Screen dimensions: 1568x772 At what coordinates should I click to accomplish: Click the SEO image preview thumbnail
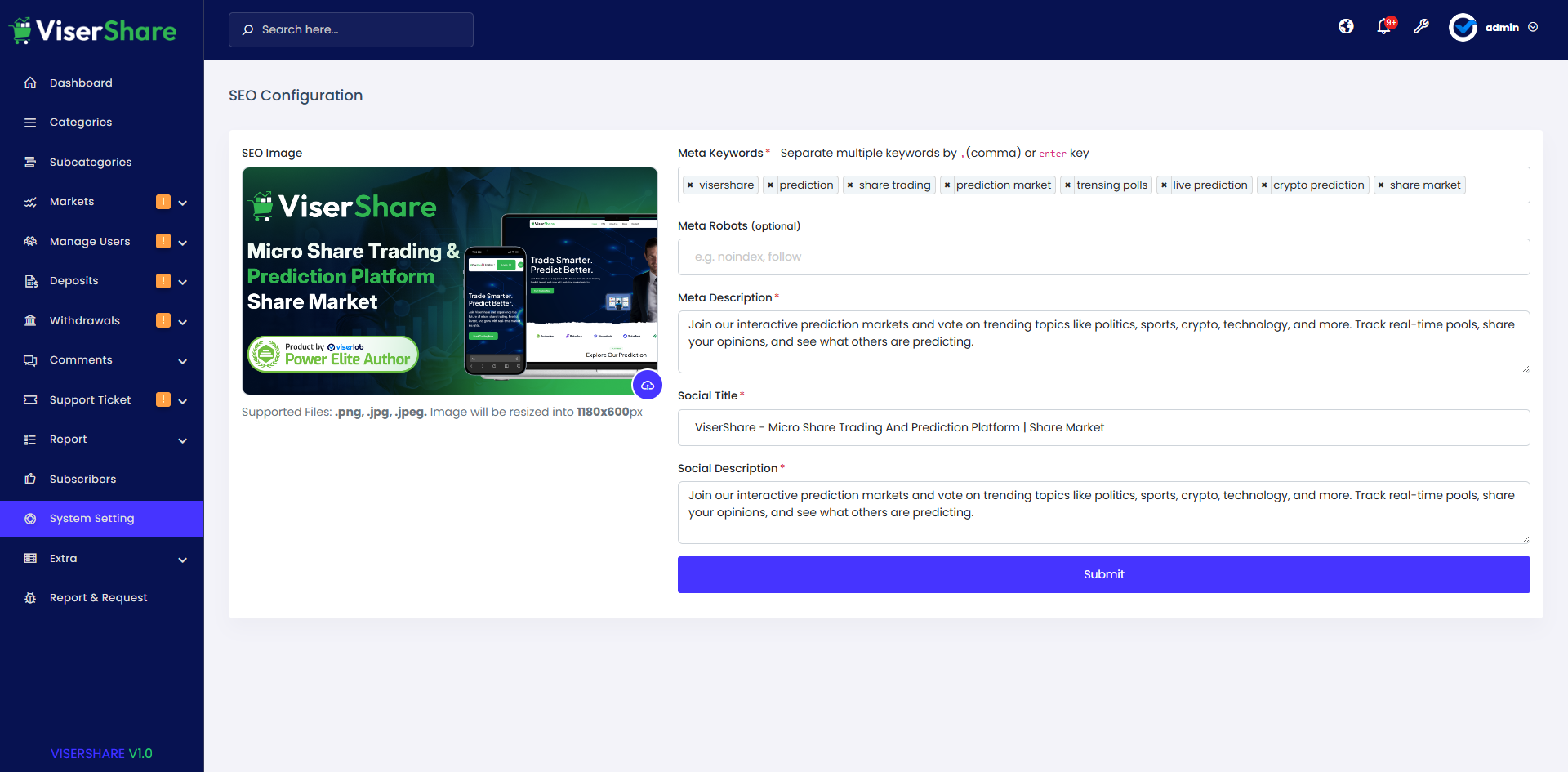pyautogui.click(x=449, y=281)
